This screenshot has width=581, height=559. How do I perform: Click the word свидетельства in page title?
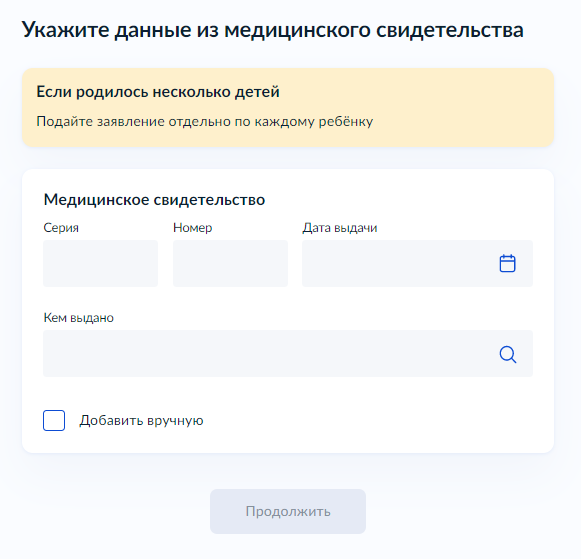pos(450,30)
